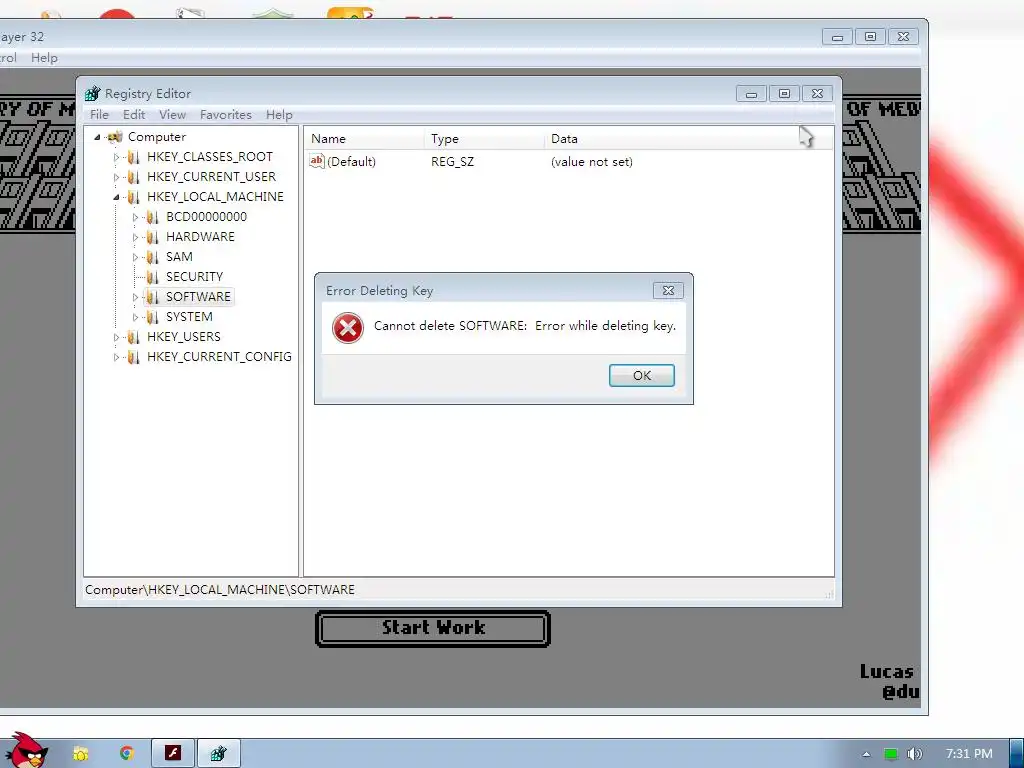Select the HKEY_USERS label
This screenshot has height=768, width=1024.
184,337
